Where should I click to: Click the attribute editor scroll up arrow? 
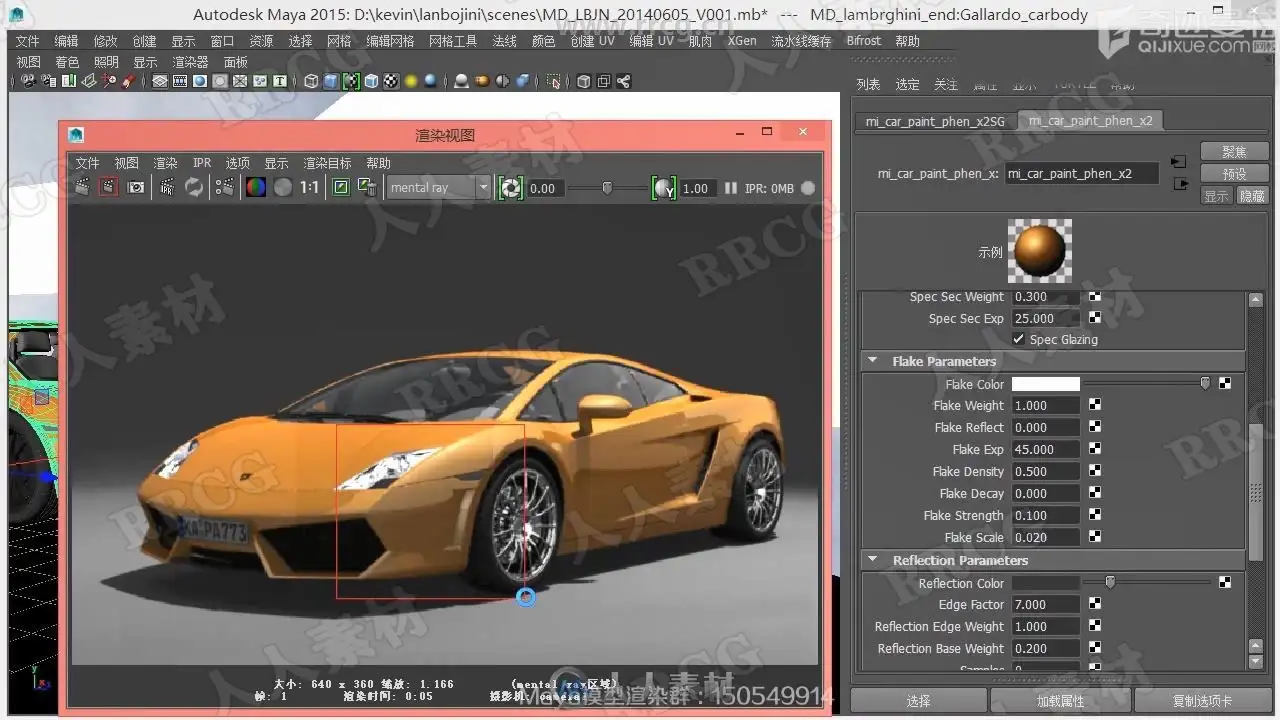pyautogui.click(x=1256, y=300)
